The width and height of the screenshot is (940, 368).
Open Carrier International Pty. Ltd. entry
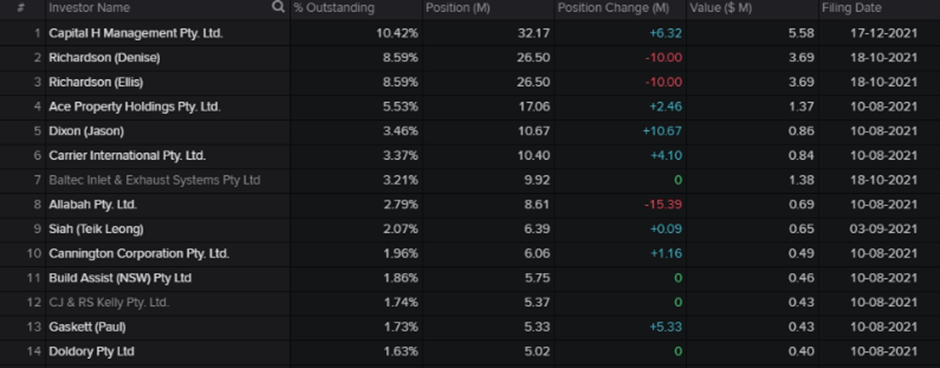tap(127, 156)
